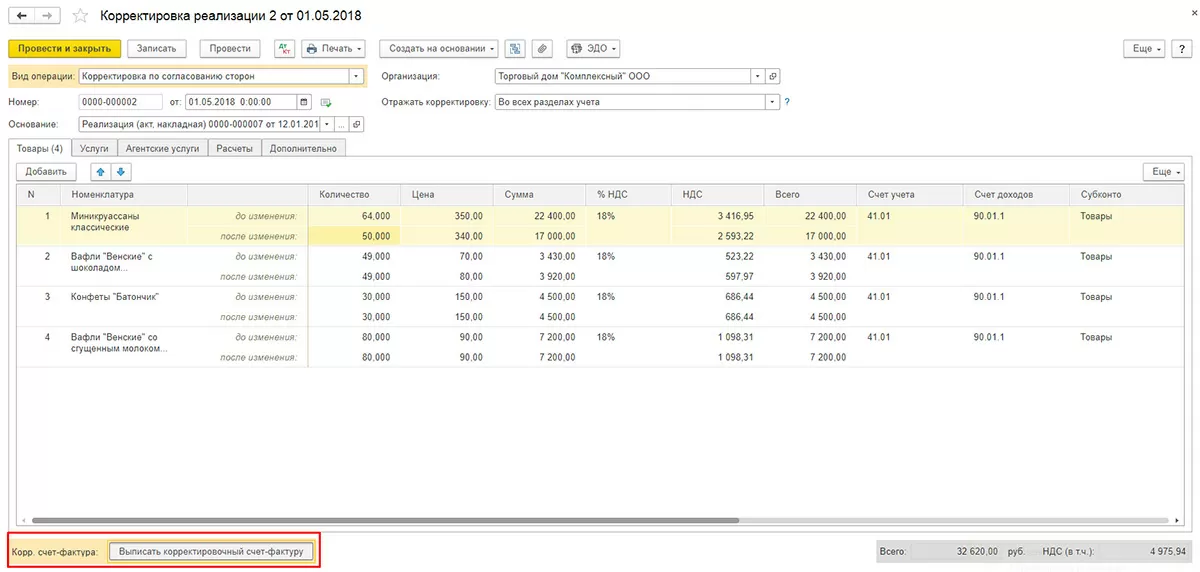
Task: Click the Номер input field
Action: [120, 102]
